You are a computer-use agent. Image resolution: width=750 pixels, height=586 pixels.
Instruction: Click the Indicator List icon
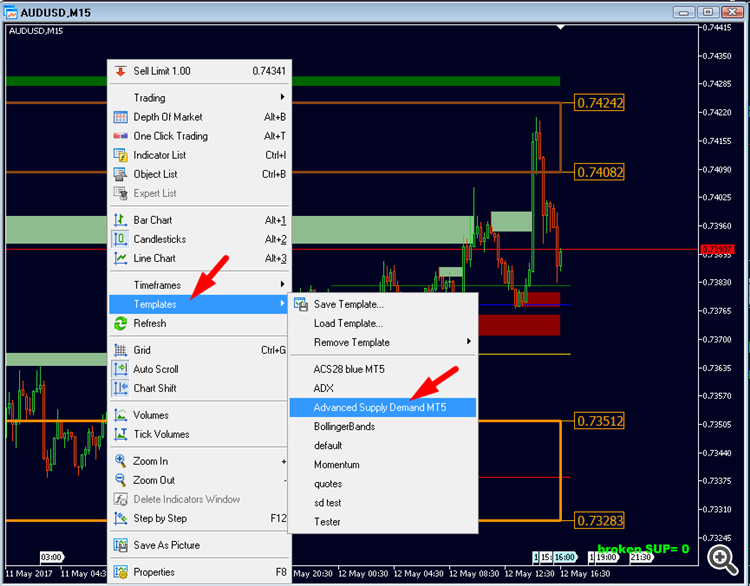point(121,155)
